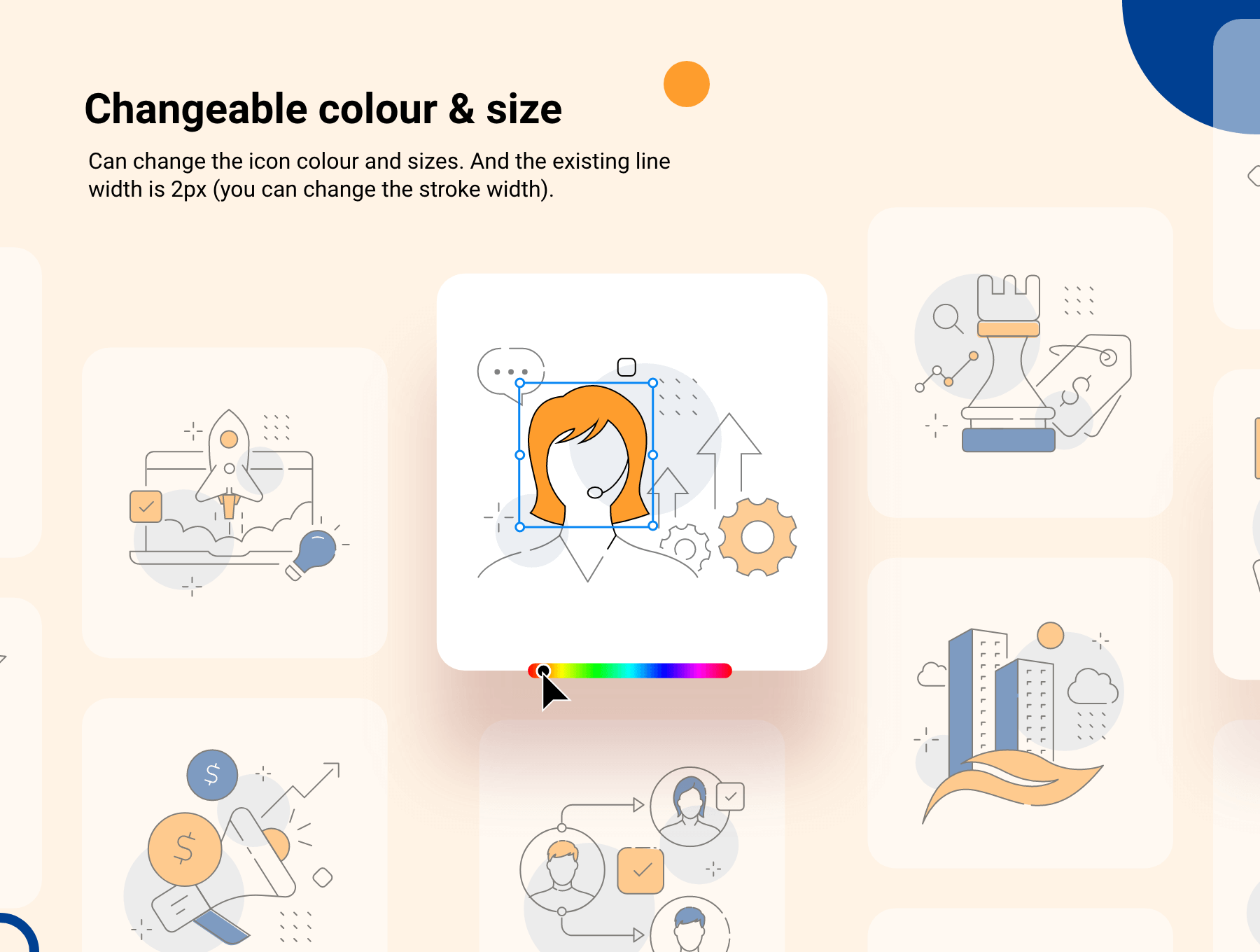Click small checkbox beside top woman avatar
Screen dimensions: 1260x952
click(x=730, y=797)
